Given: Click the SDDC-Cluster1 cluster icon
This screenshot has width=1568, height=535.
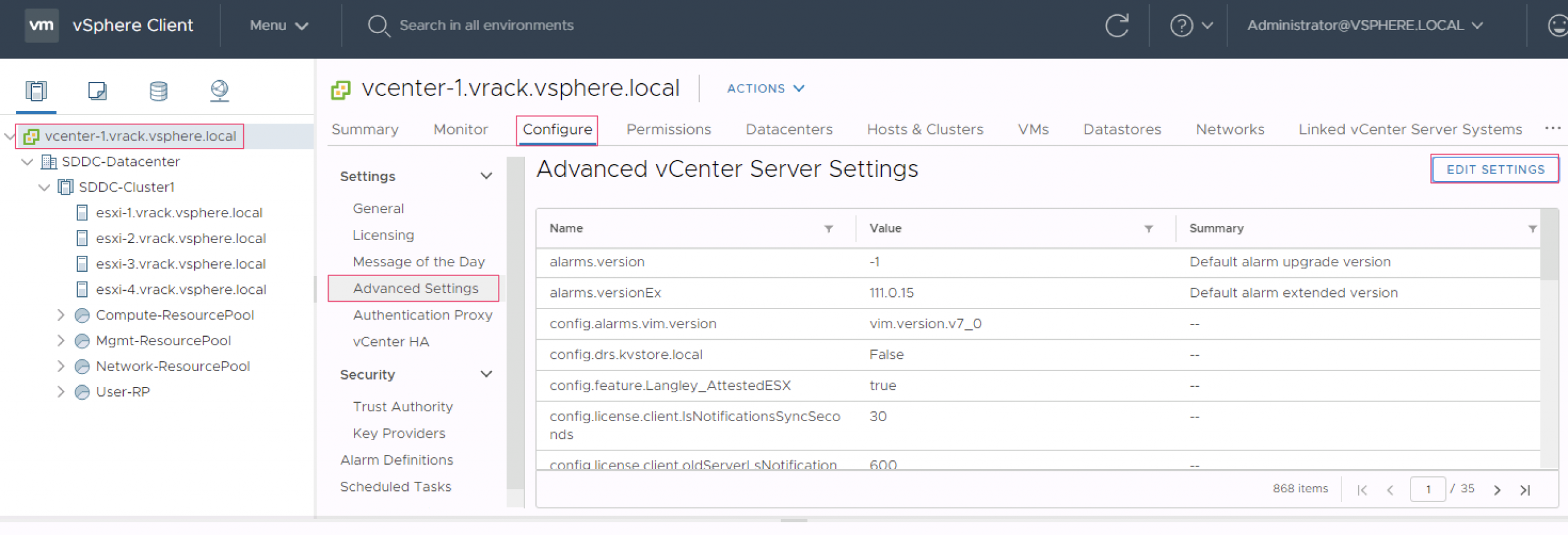Looking at the screenshot, I should point(66,187).
